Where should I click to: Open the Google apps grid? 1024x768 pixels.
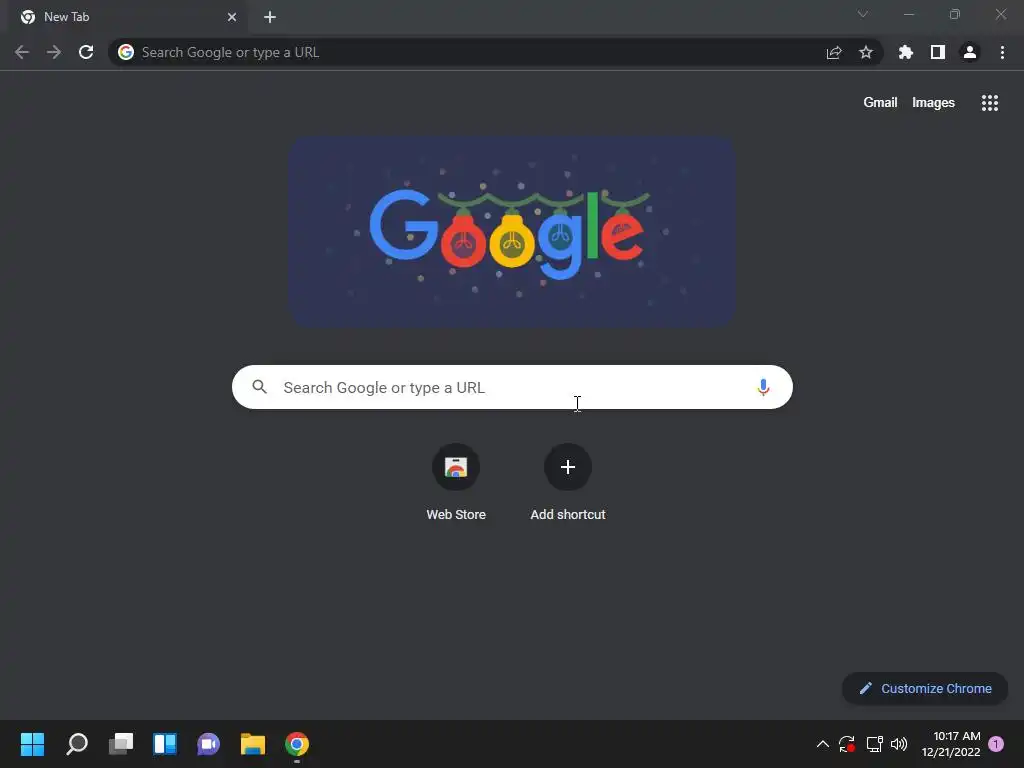coord(989,103)
